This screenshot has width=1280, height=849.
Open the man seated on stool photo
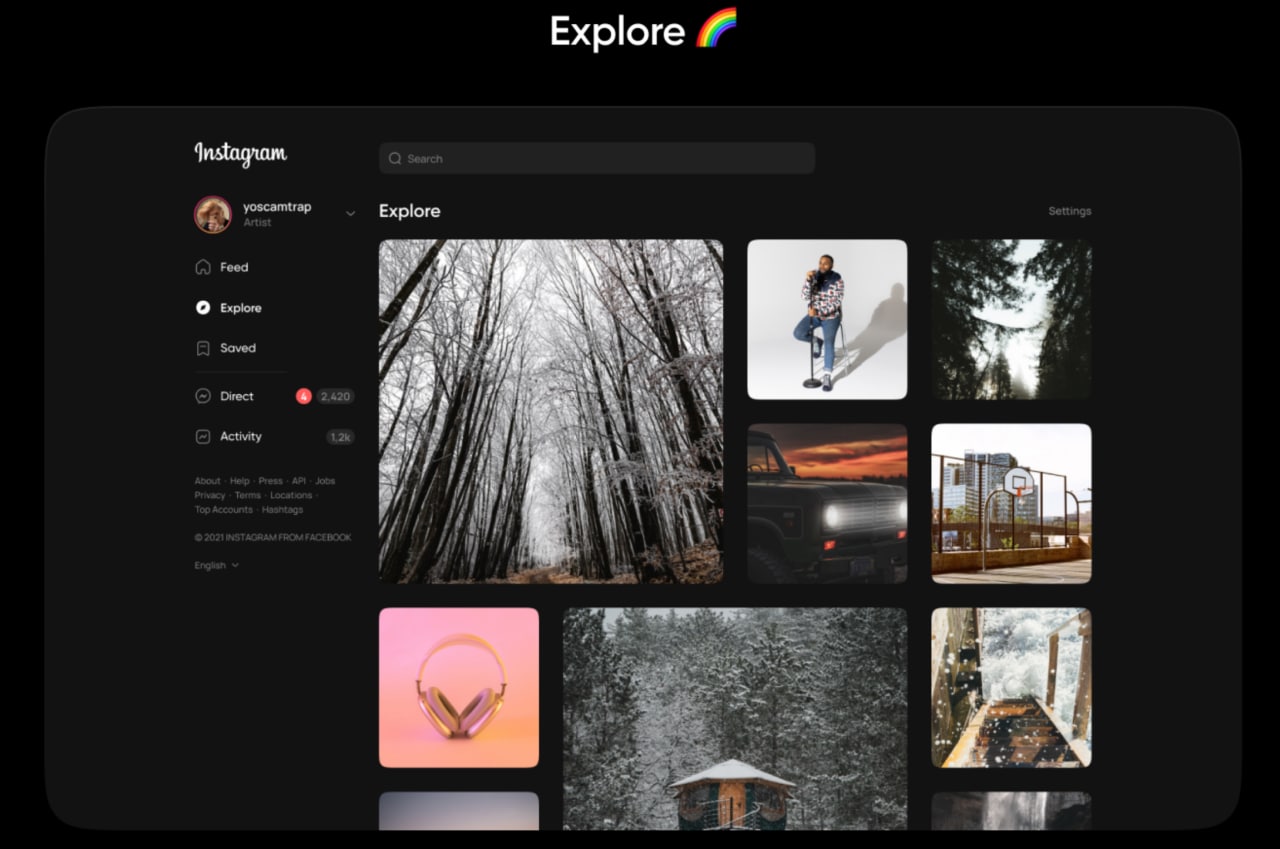(x=827, y=319)
